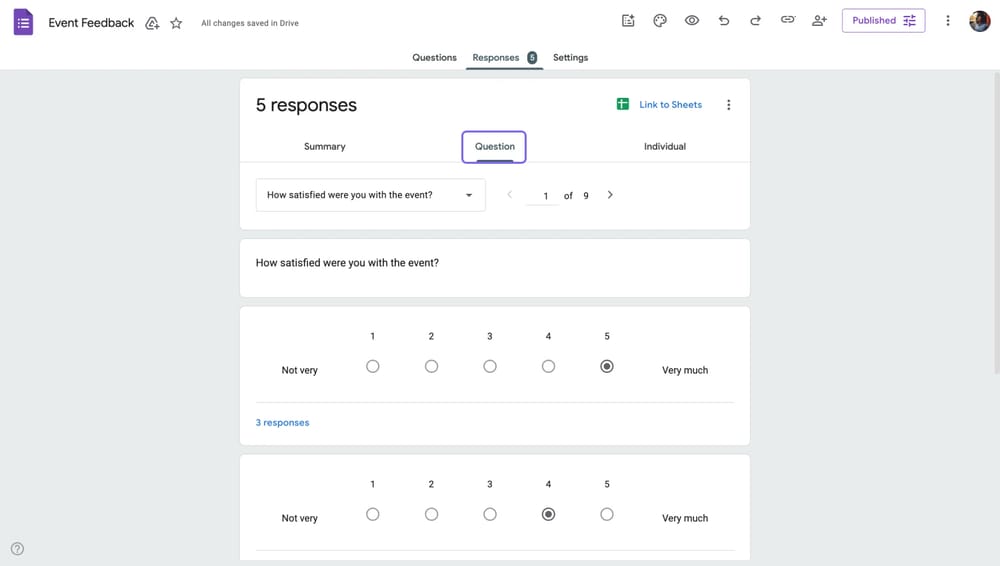Click the green Sheets icon
The width and height of the screenshot is (1000, 566).
tap(623, 104)
